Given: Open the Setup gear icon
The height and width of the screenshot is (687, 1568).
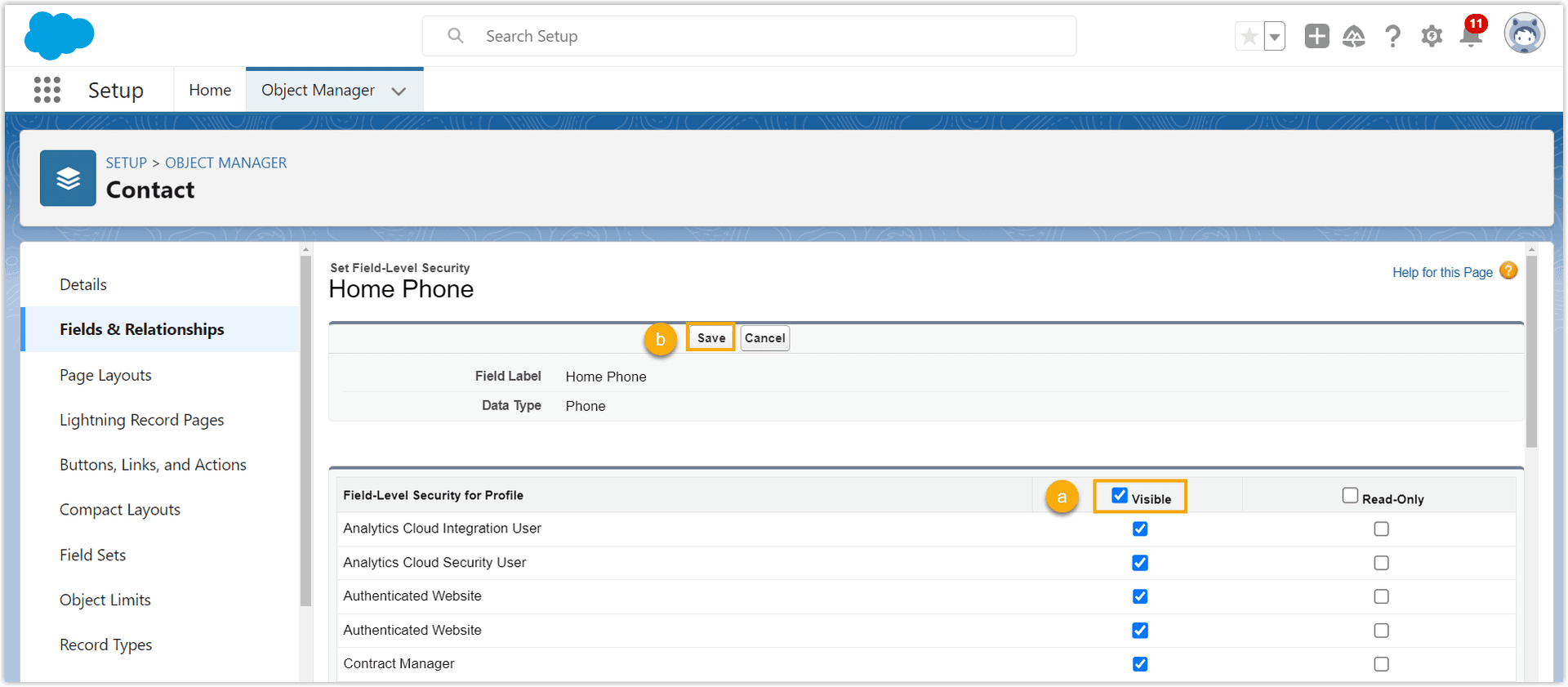Looking at the screenshot, I should (x=1432, y=37).
